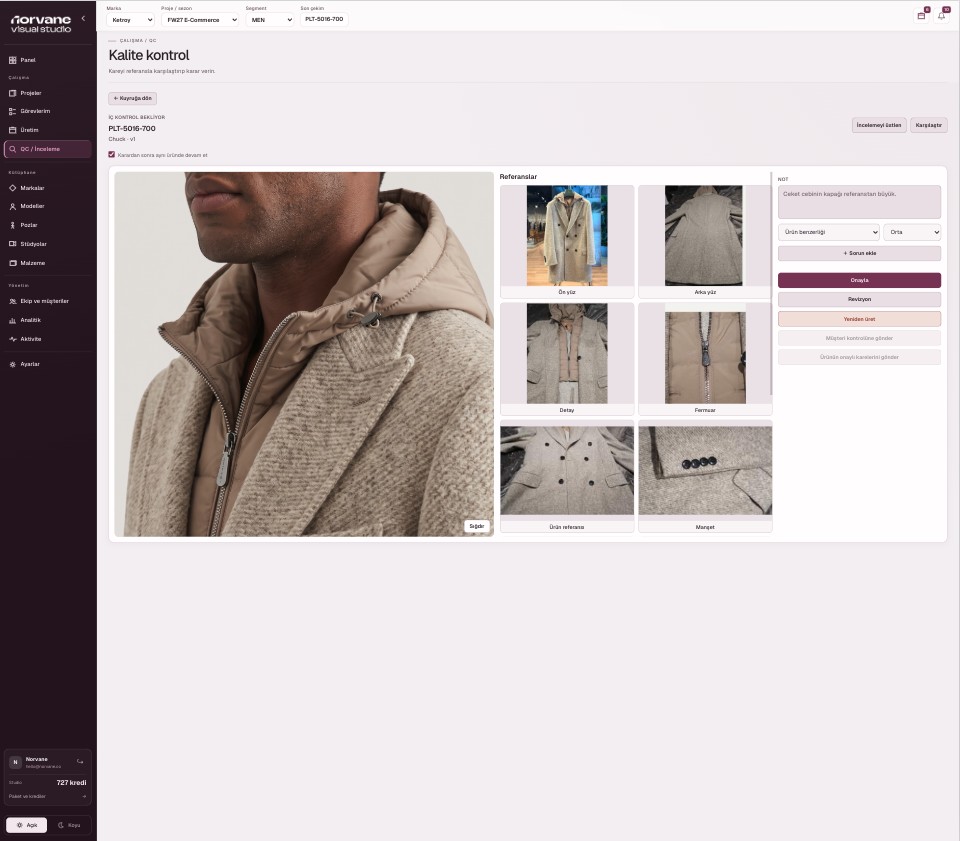This screenshot has width=960, height=841.
Task: Open the notifications bell icon
Action: 942,16
